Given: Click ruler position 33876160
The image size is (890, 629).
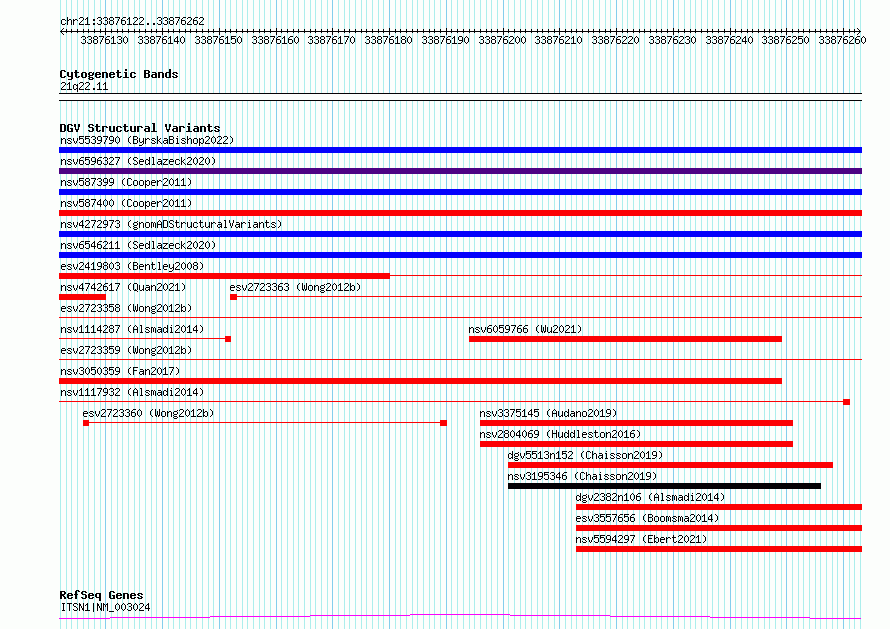Looking at the screenshot, I should pos(275,40).
